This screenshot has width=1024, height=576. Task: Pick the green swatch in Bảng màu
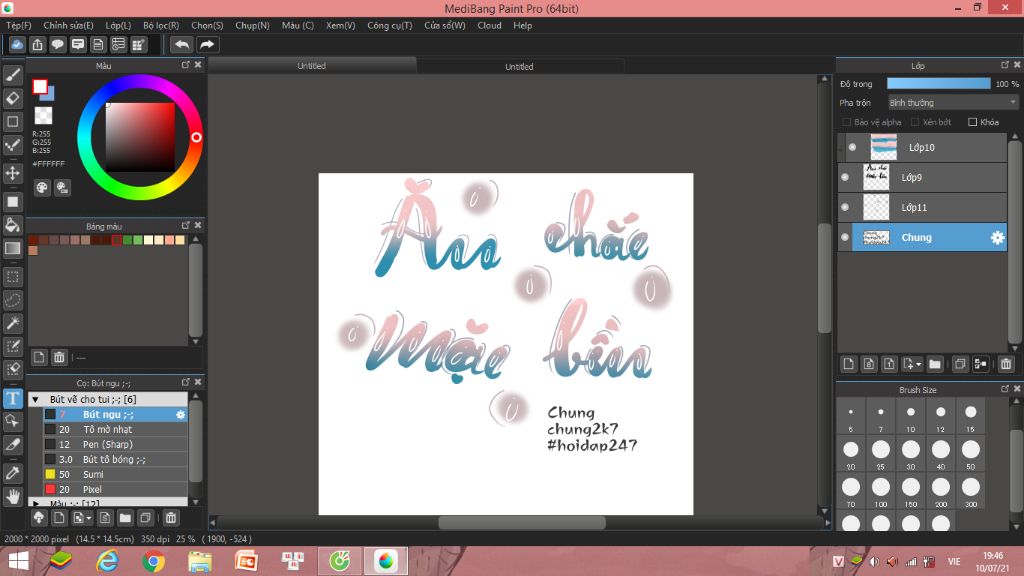[x=127, y=240]
